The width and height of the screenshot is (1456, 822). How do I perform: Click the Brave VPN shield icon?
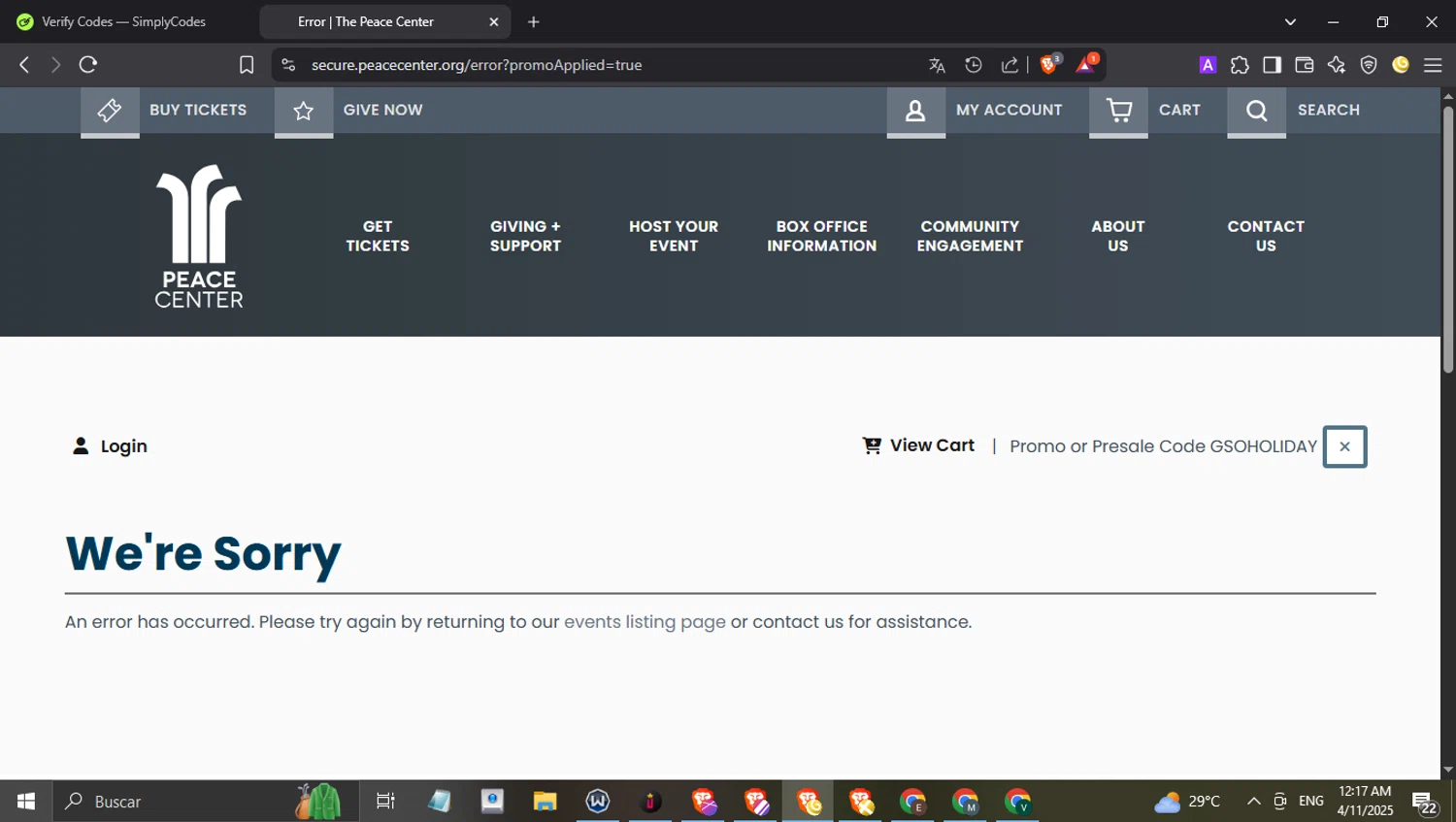(1369, 65)
